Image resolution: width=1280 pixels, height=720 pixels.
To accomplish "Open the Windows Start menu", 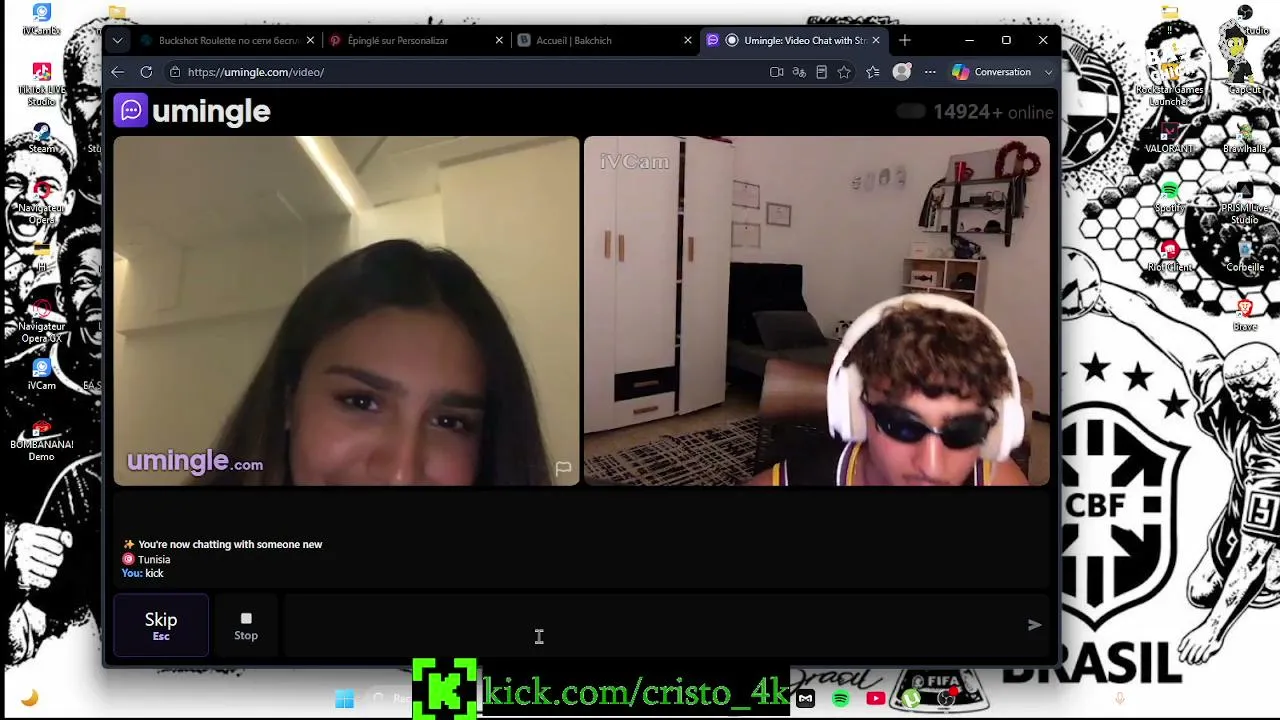I will (344, 699).
